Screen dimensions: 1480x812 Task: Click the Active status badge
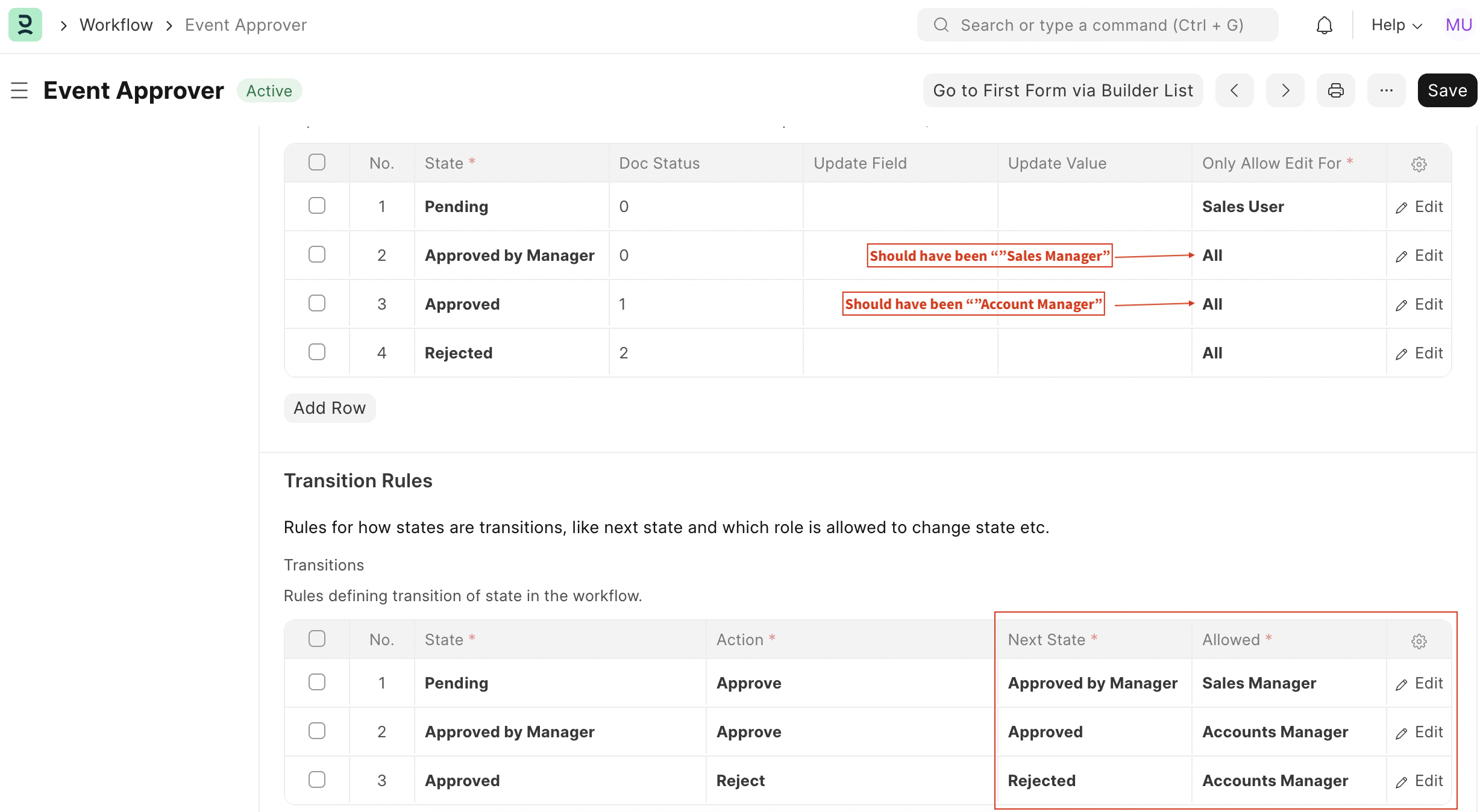click(269, 90)
